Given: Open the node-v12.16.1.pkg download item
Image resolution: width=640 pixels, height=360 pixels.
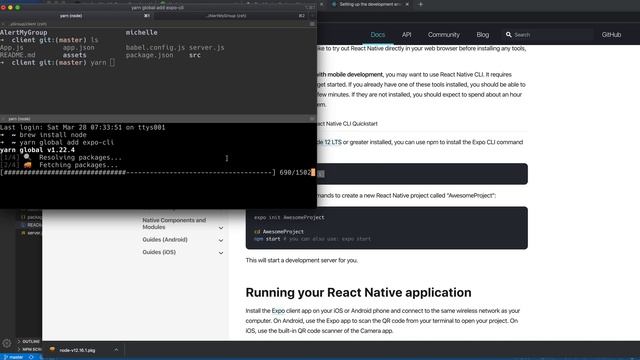Looking at the screenshot, I should tap(77, 350).
